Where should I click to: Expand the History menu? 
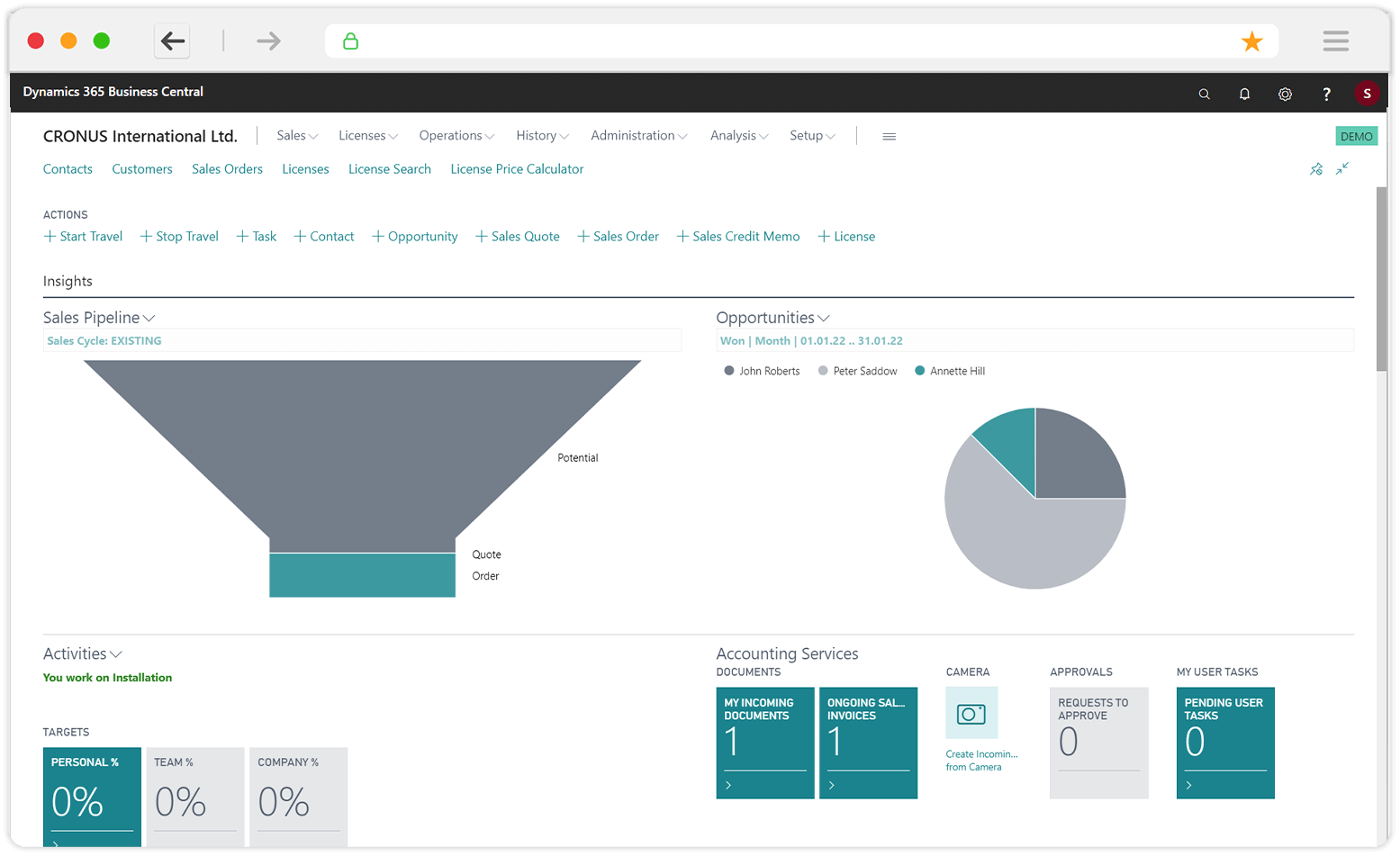(542, 136)
